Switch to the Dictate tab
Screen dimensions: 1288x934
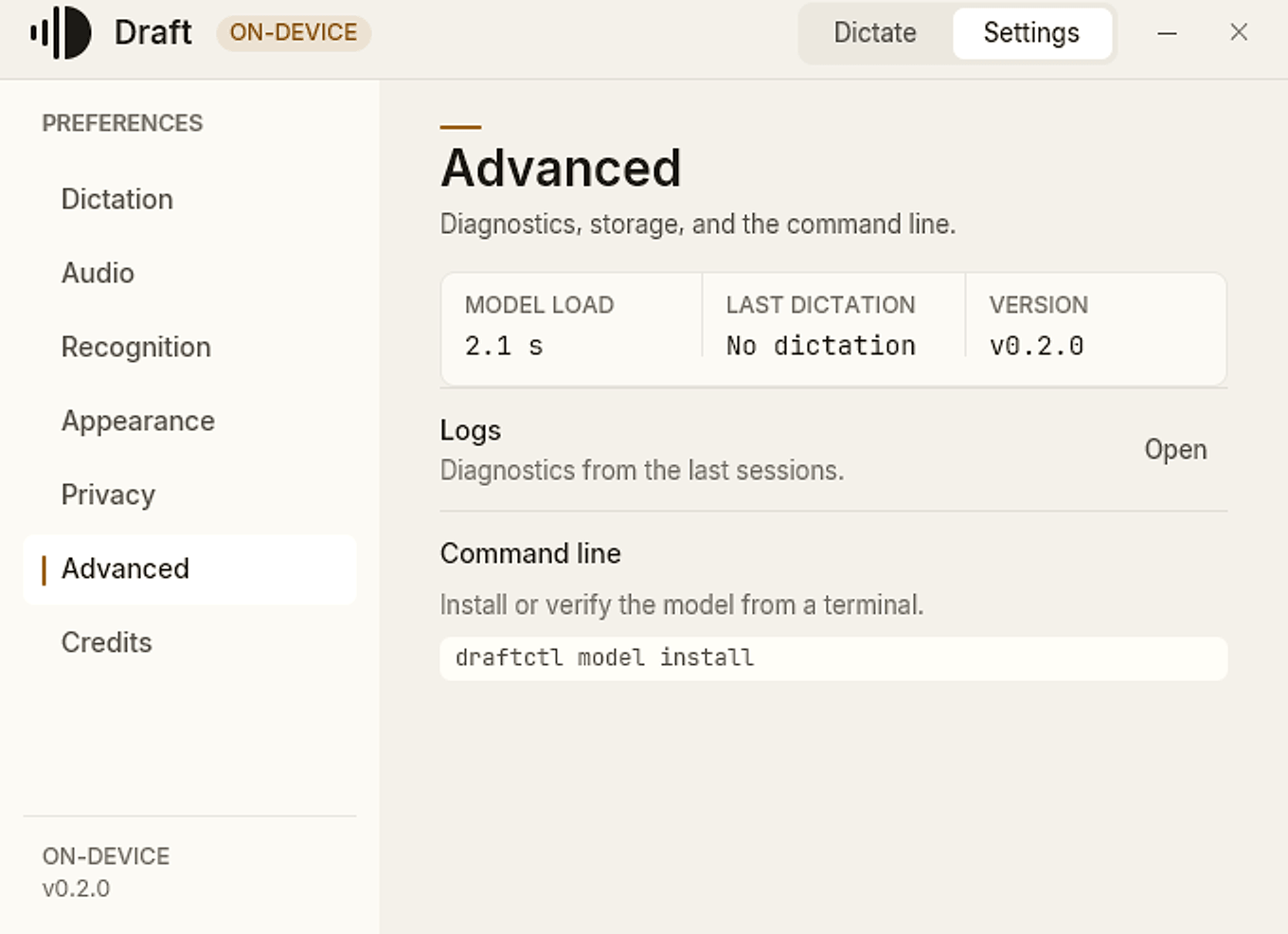[x=874, y=33]
